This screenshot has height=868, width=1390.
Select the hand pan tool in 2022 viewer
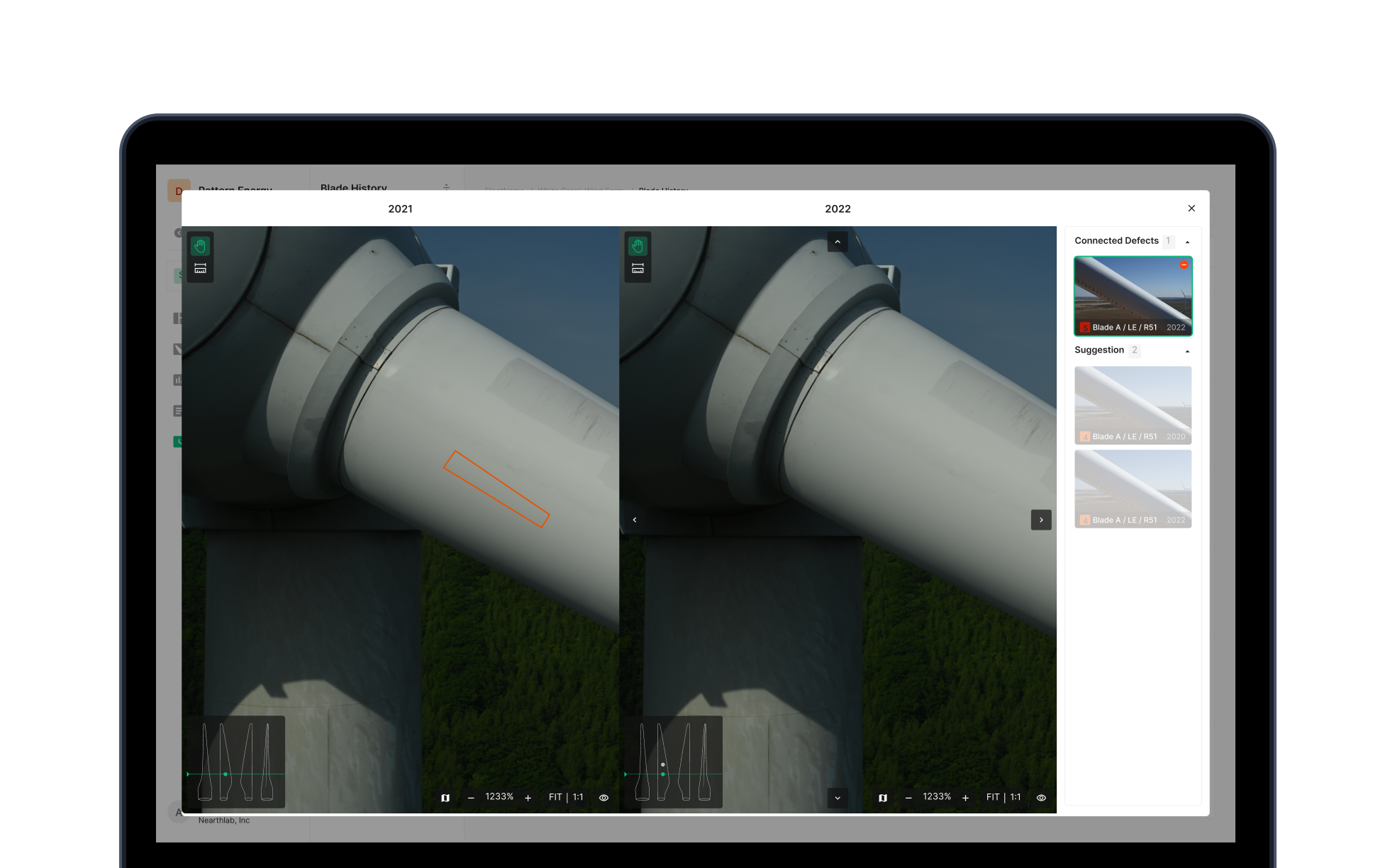tap(638, 246)
